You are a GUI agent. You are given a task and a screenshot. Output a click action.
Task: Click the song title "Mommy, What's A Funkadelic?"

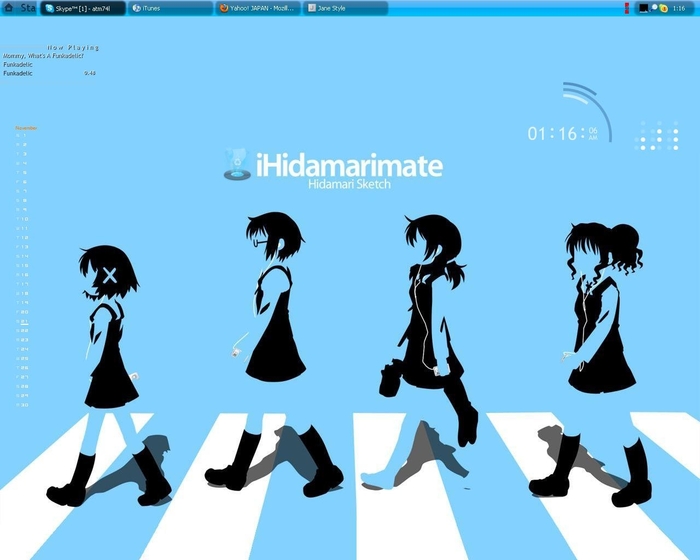click(x=43, y=56)
